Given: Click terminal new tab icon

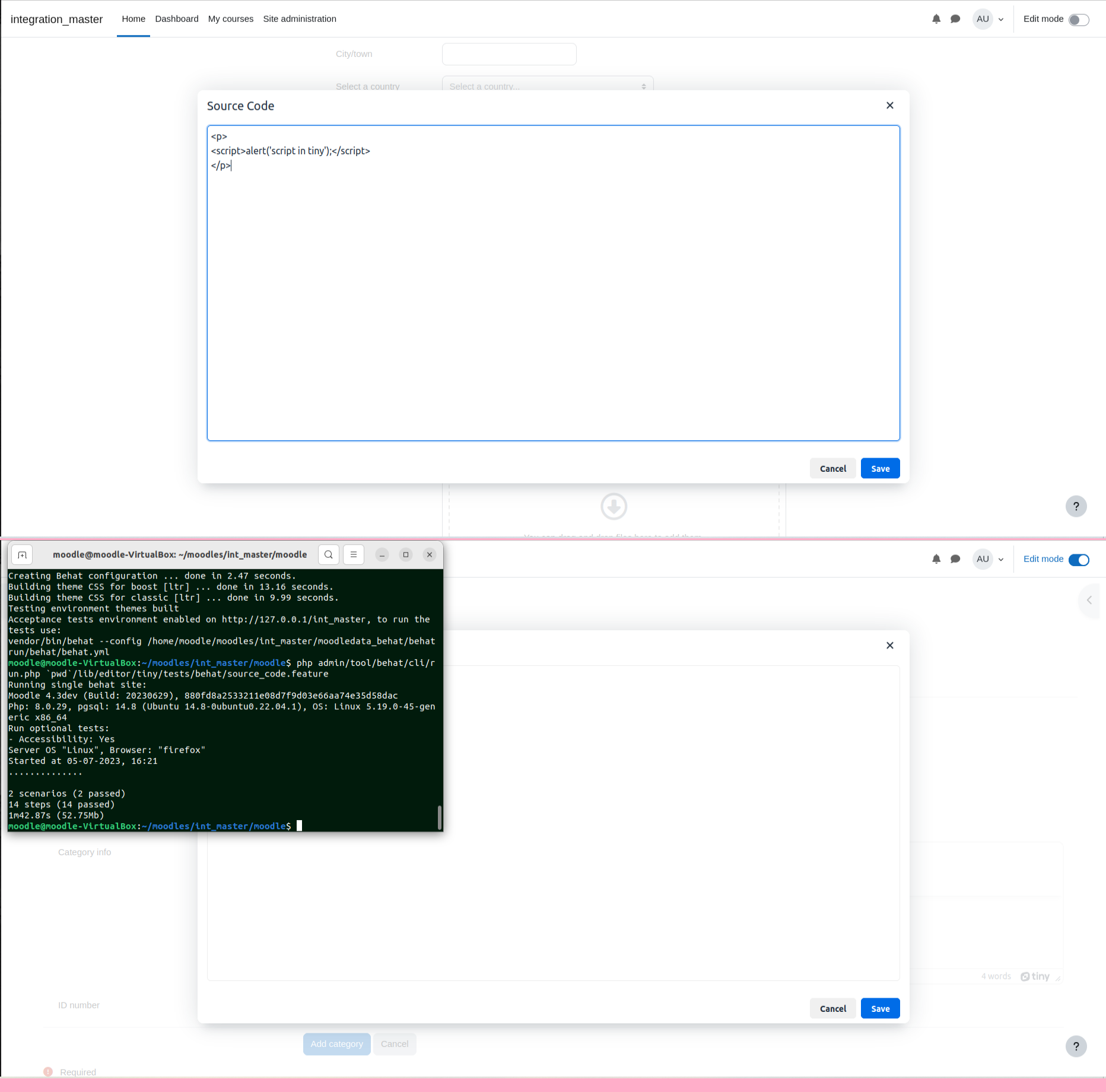Looking at the screenshot, I should (22, 555).
